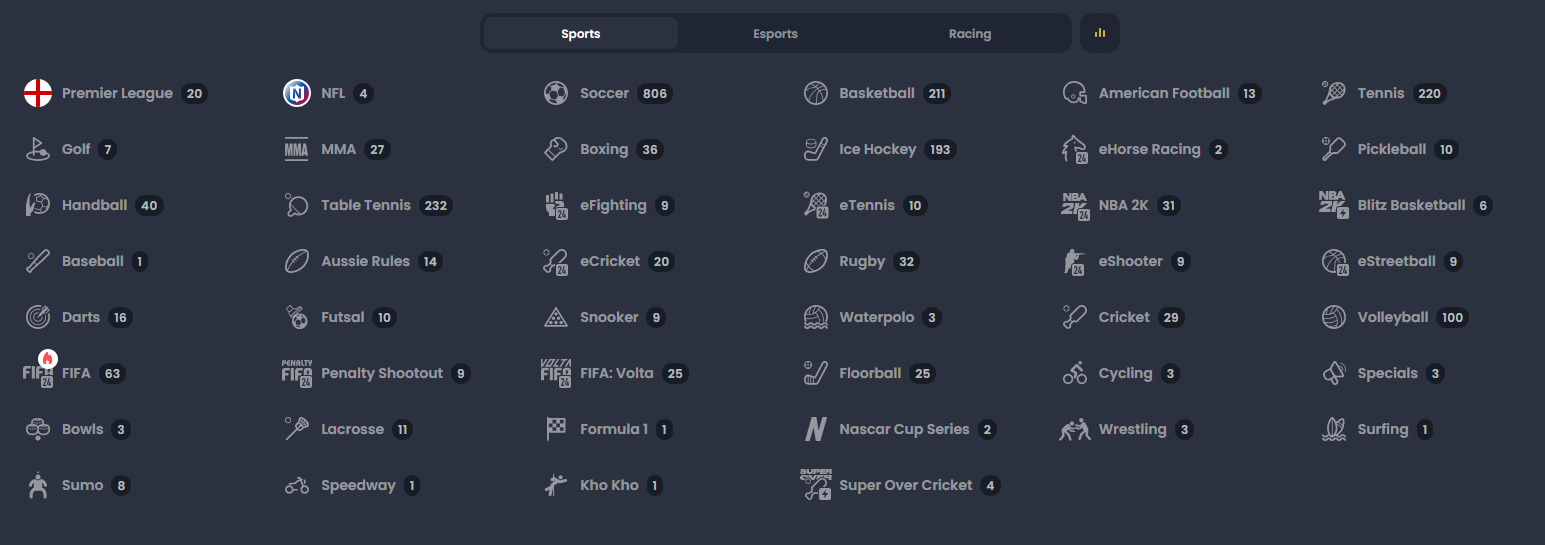The image size is (1545, 545).
Task: Switch to the Racing tab
Action: pyautogui.click(x=970, y=33)
